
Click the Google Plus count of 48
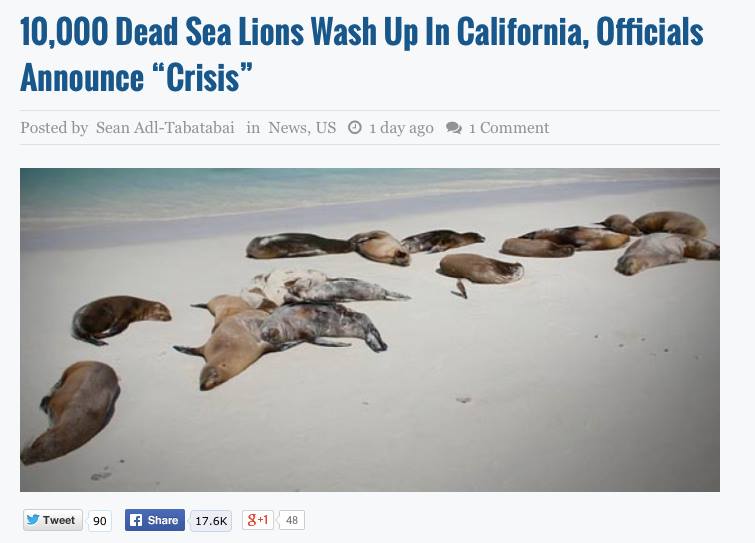pos(292,520)
